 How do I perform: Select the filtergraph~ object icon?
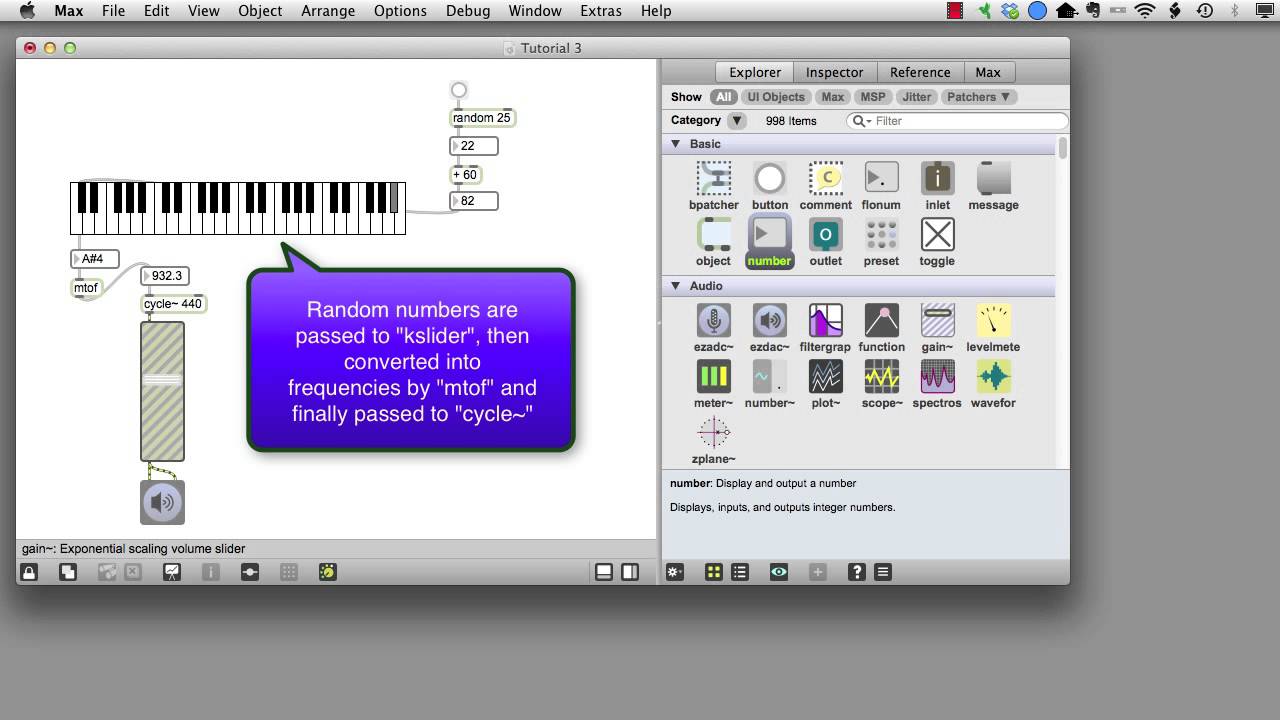point(826,321)
